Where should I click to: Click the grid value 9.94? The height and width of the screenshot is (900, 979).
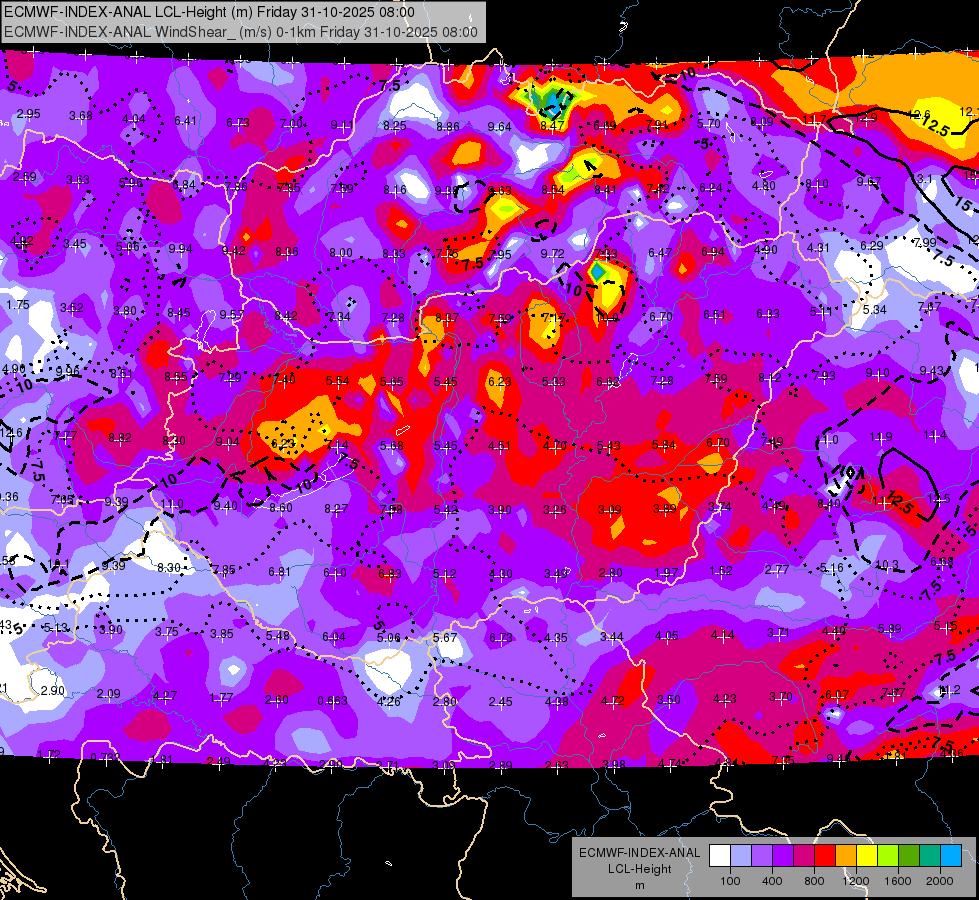(x=180, y=249)
